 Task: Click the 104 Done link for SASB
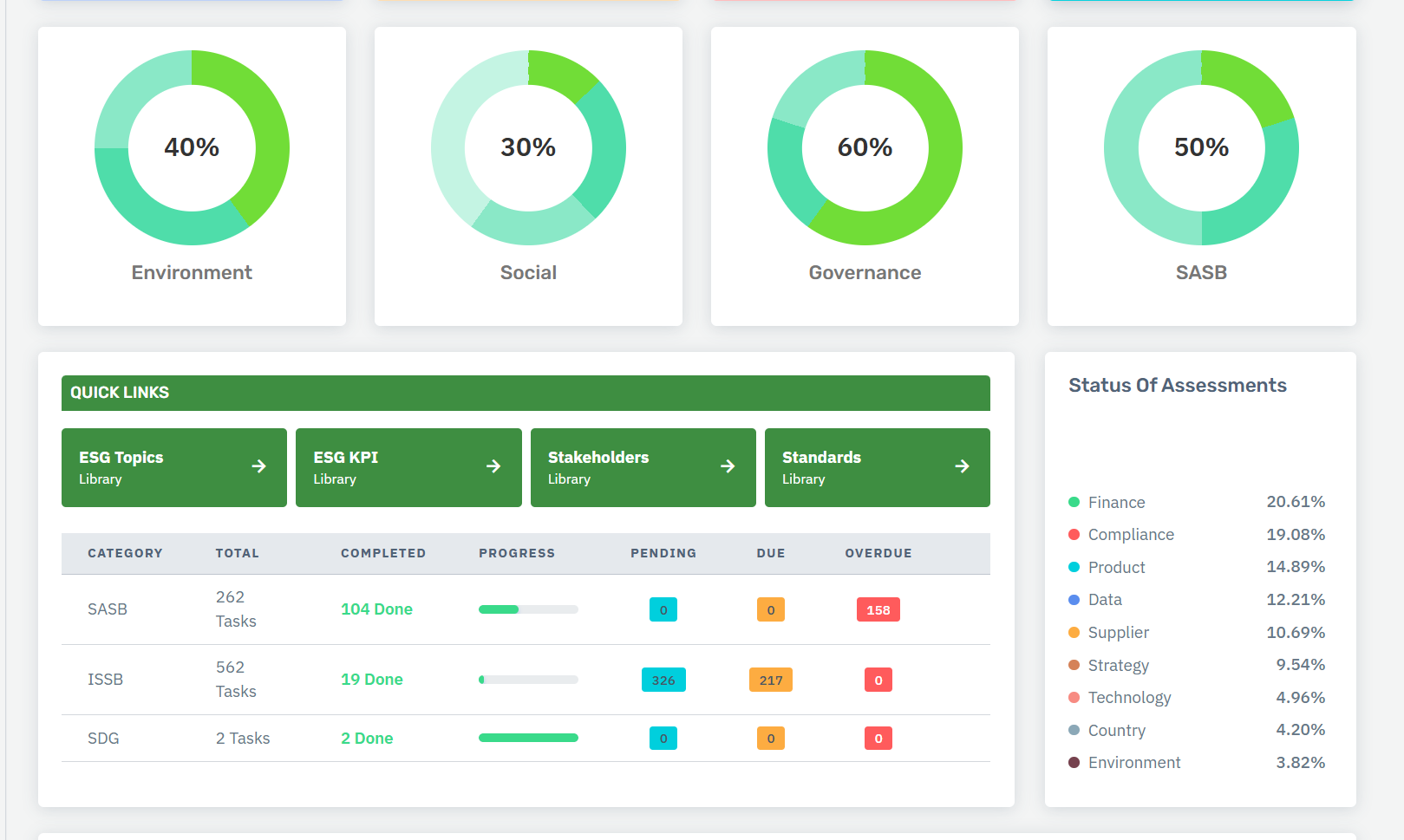click(x=376, y=609)
